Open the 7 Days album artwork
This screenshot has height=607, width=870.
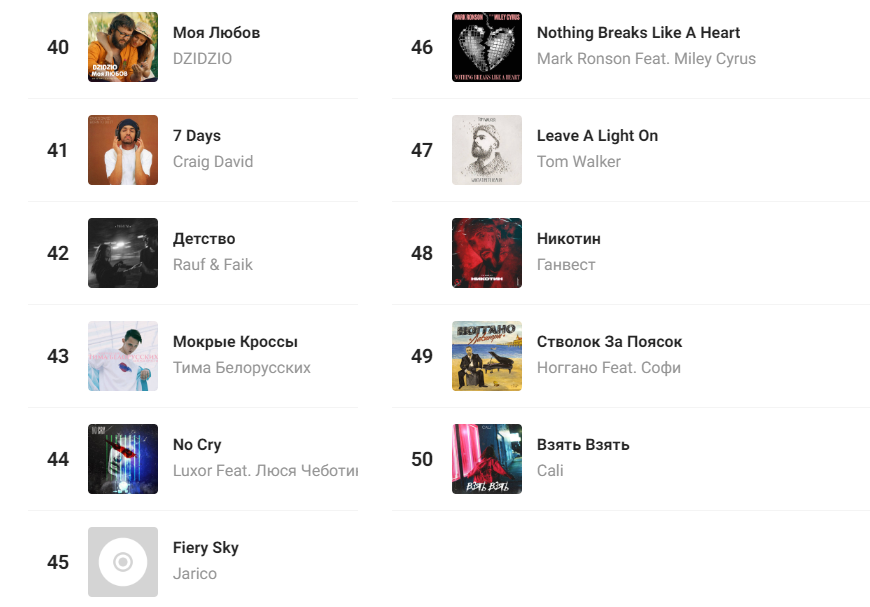123,150
